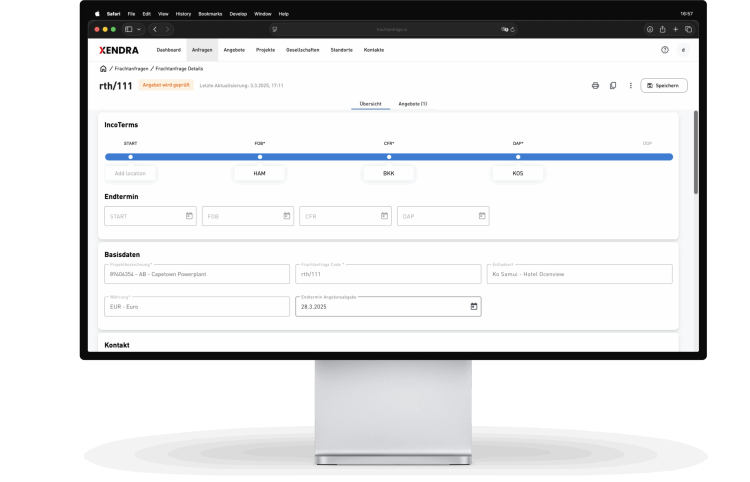Viewport: 750px width, 482px height.
Task: Click the user avatar icon
Action: click(683, 49)
